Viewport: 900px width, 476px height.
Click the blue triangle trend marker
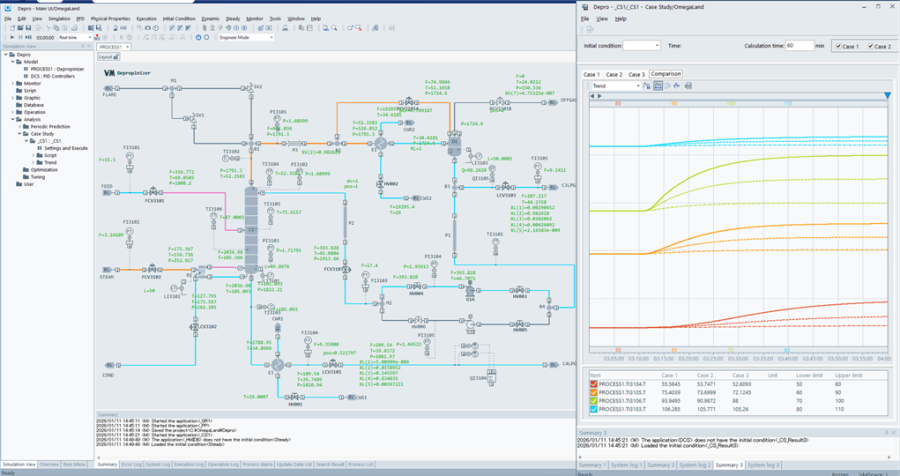coord(886,95)
